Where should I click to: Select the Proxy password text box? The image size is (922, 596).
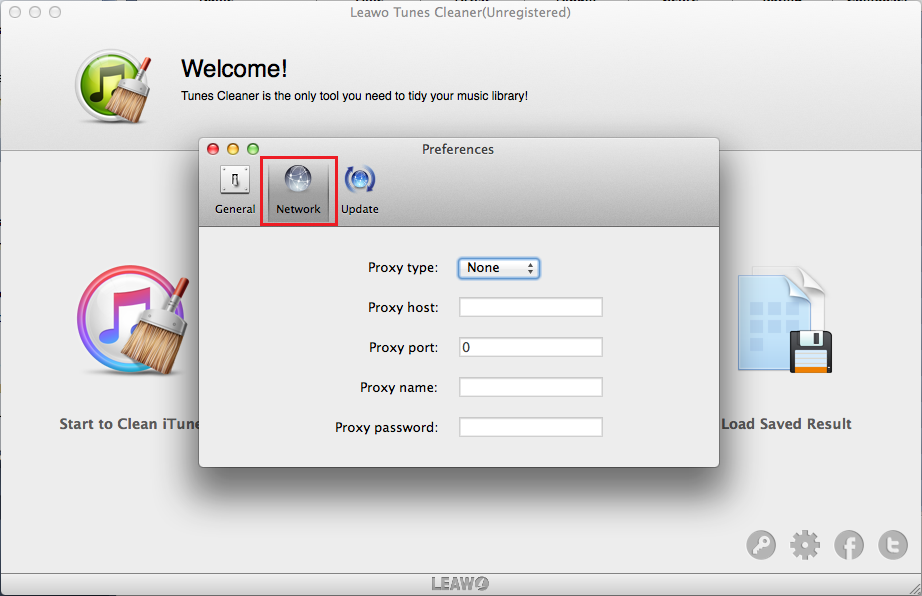[x=530, y=427]
